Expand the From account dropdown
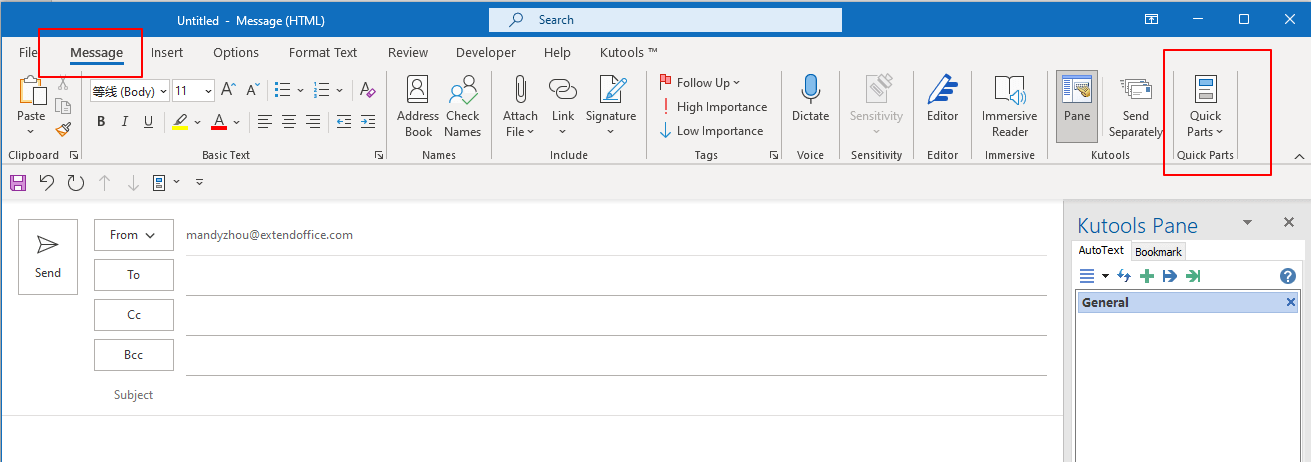The width and height of the screenshot is (1311, 462). (x=133, y=235)
